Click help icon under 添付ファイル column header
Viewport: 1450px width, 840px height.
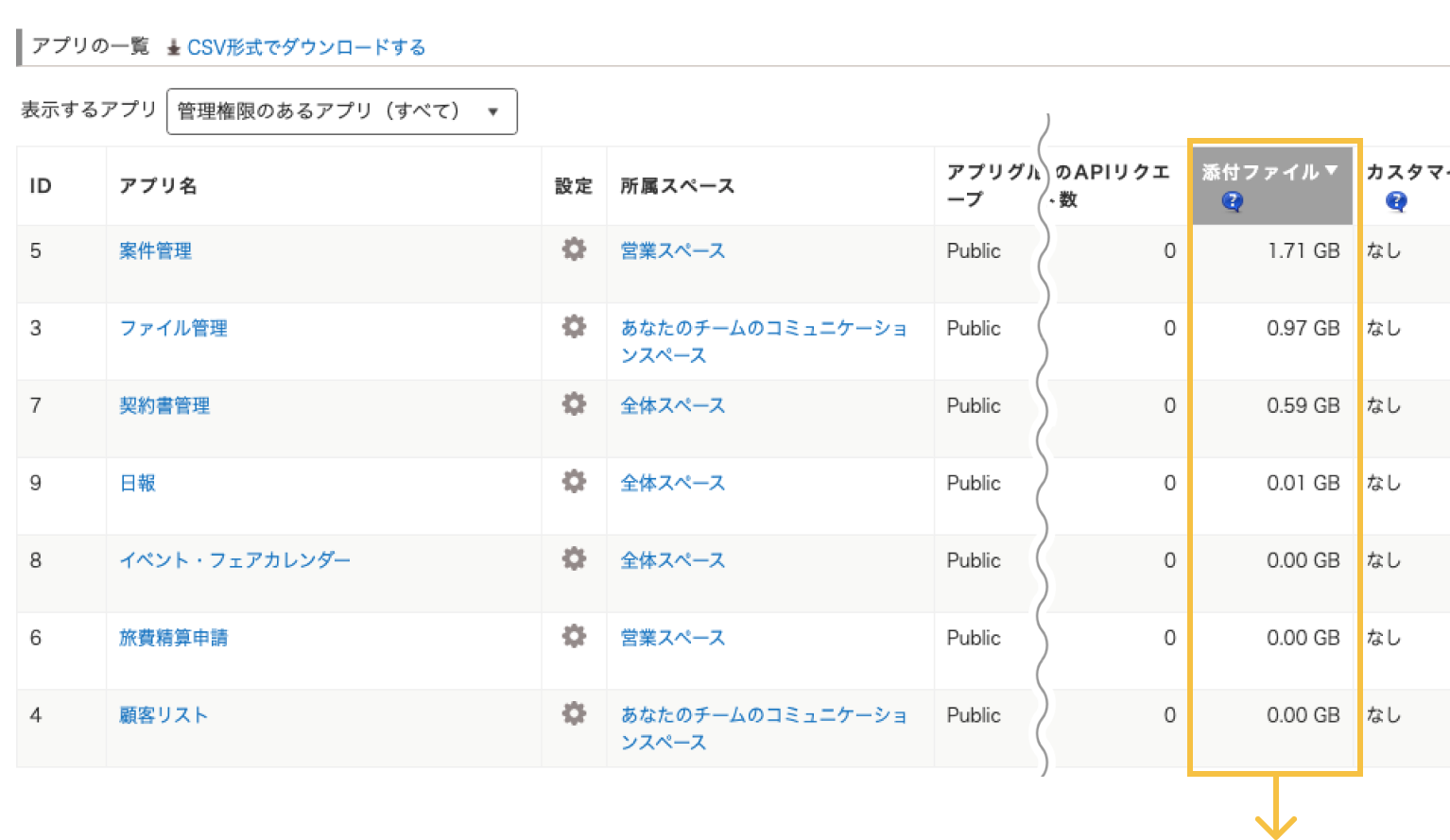1232,201
